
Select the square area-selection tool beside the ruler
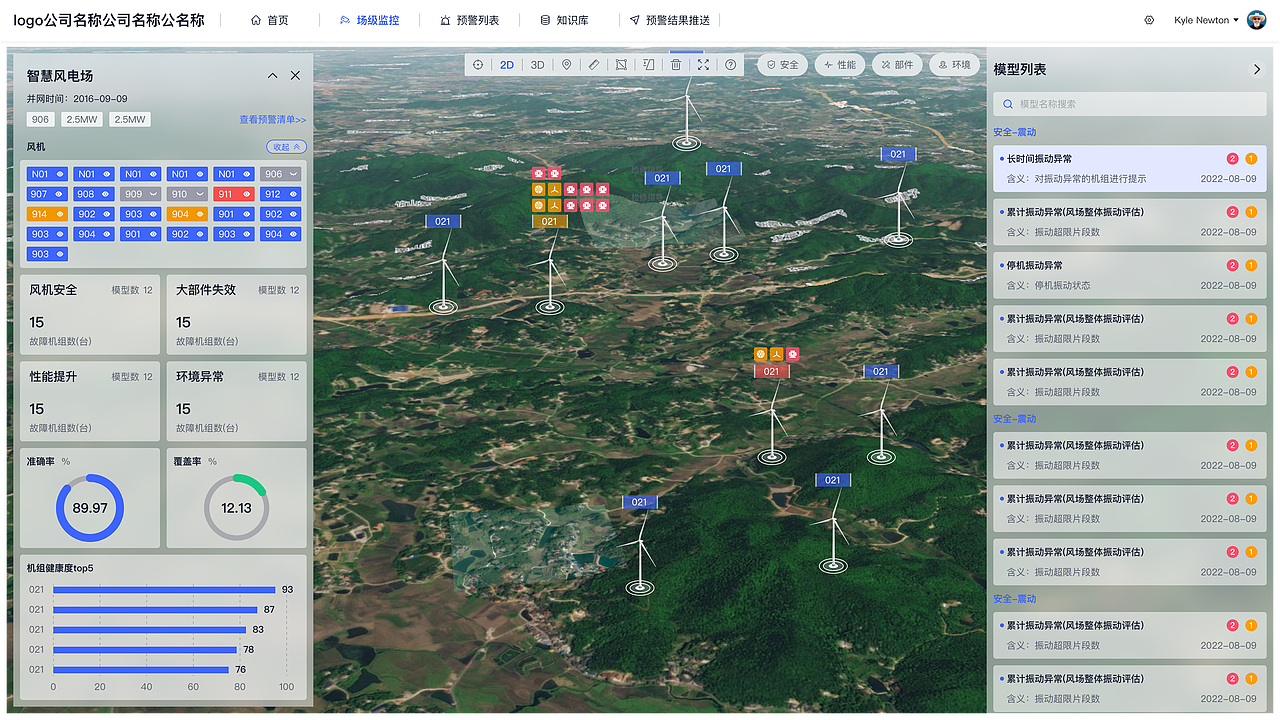tap(621, 65)
